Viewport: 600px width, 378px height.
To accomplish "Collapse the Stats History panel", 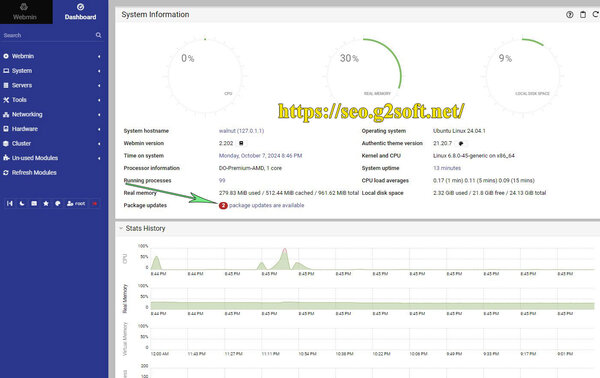I will pyautogui.click(x=121, y=228).
